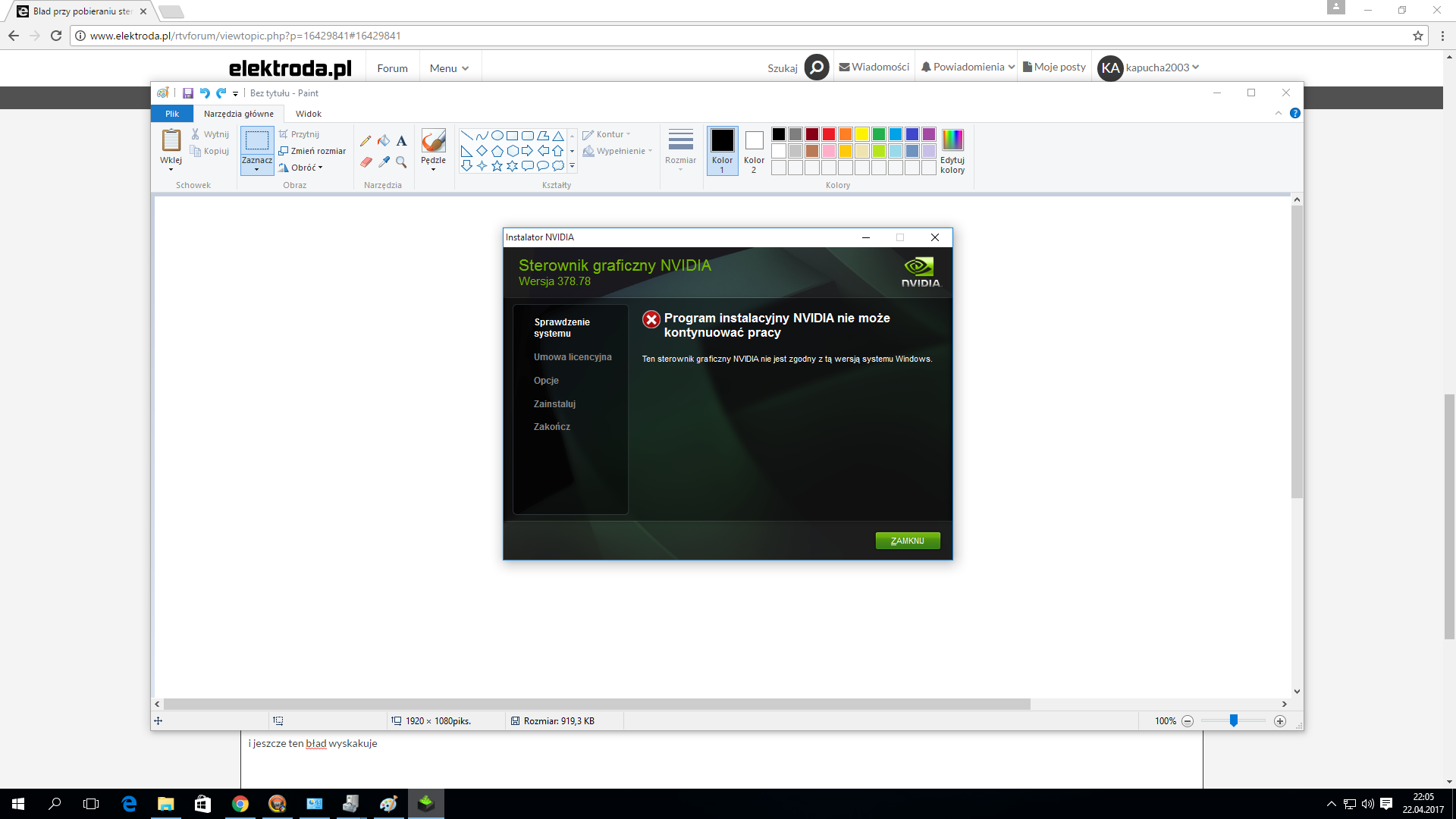Click ZAMKNIJ in the NVIDIA installer
Image resolution: width=1456 pixels, height=819 pixels.
point(908,541)
